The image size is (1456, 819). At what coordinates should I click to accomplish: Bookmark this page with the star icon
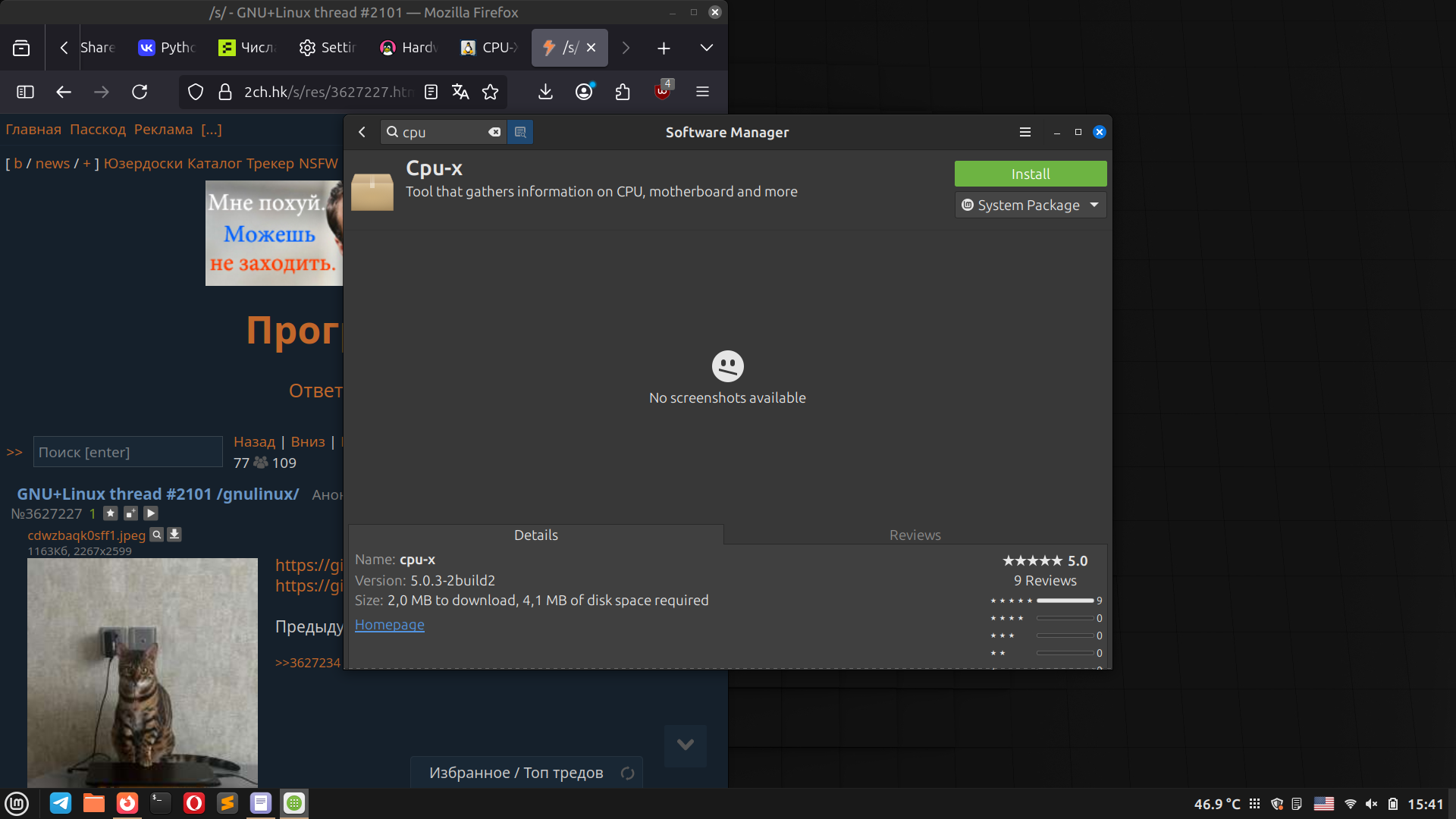click(491, 92)
